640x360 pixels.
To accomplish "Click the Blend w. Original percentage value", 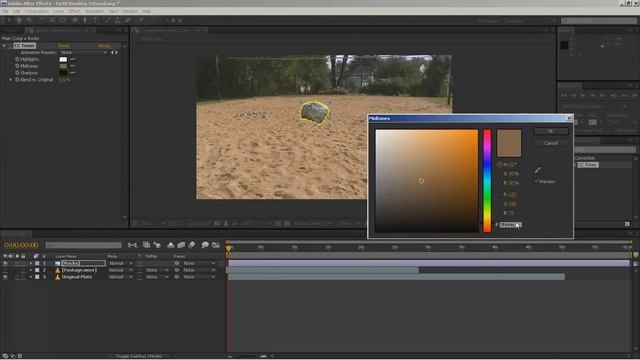I will pyautogui.click(x=64, y=80).
